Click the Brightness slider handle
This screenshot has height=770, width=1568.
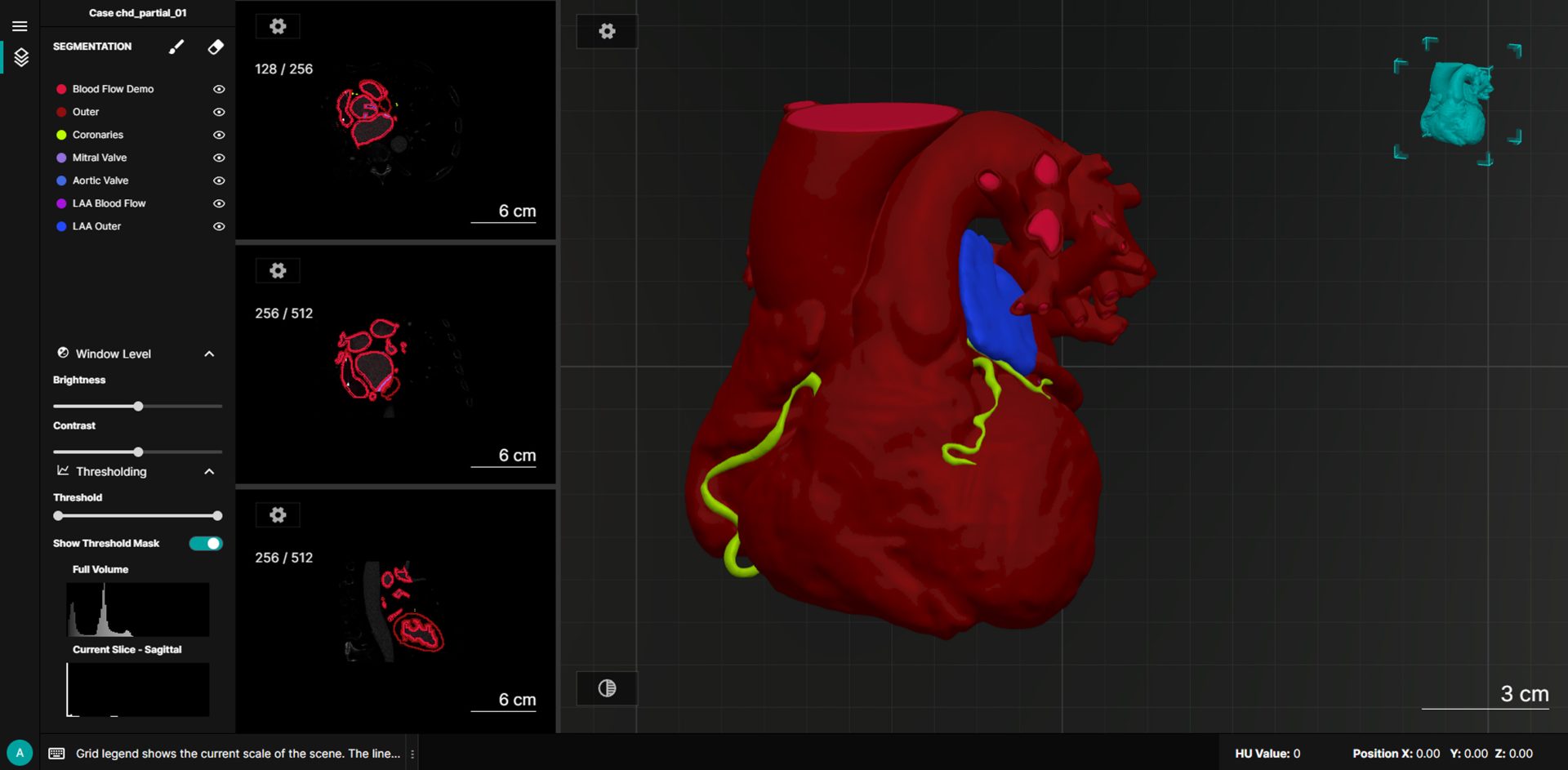(x=139, y=406)
